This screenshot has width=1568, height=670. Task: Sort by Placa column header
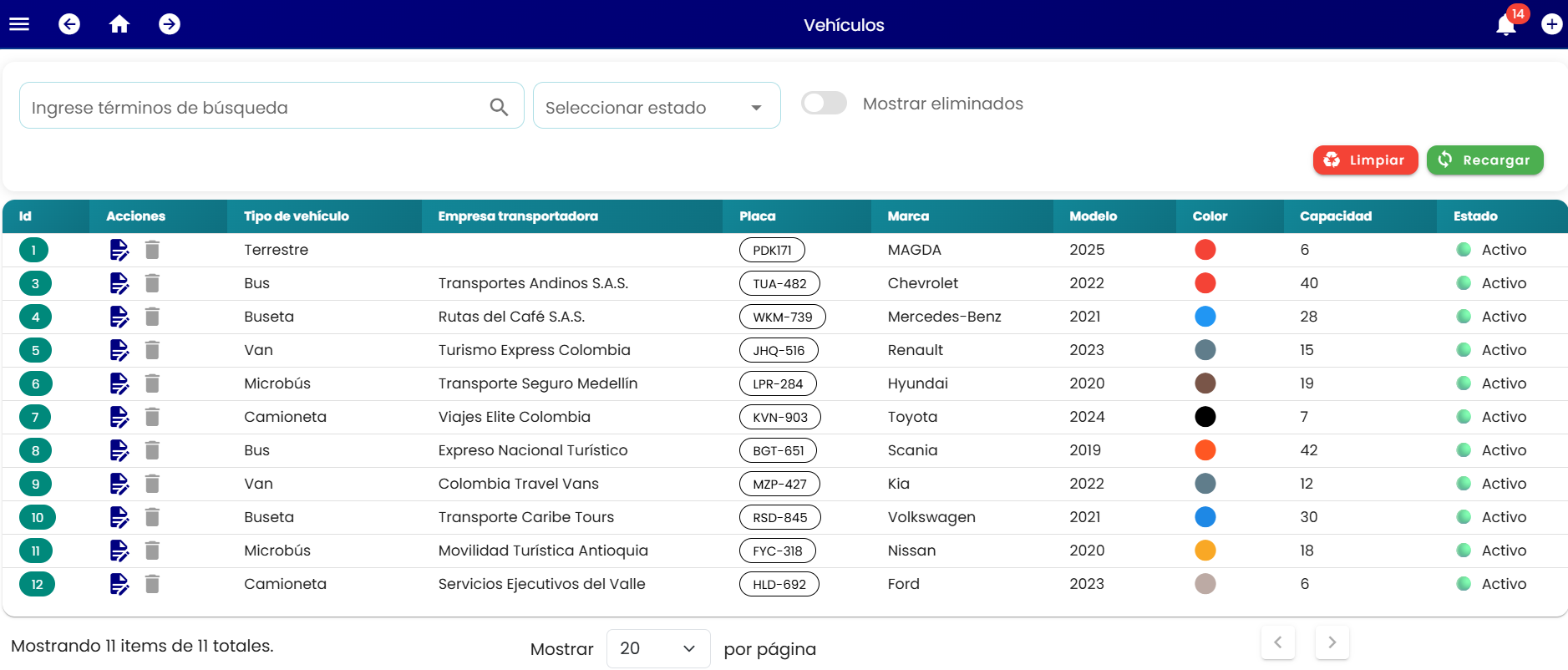pyautogui.click(x=758, y=216)
